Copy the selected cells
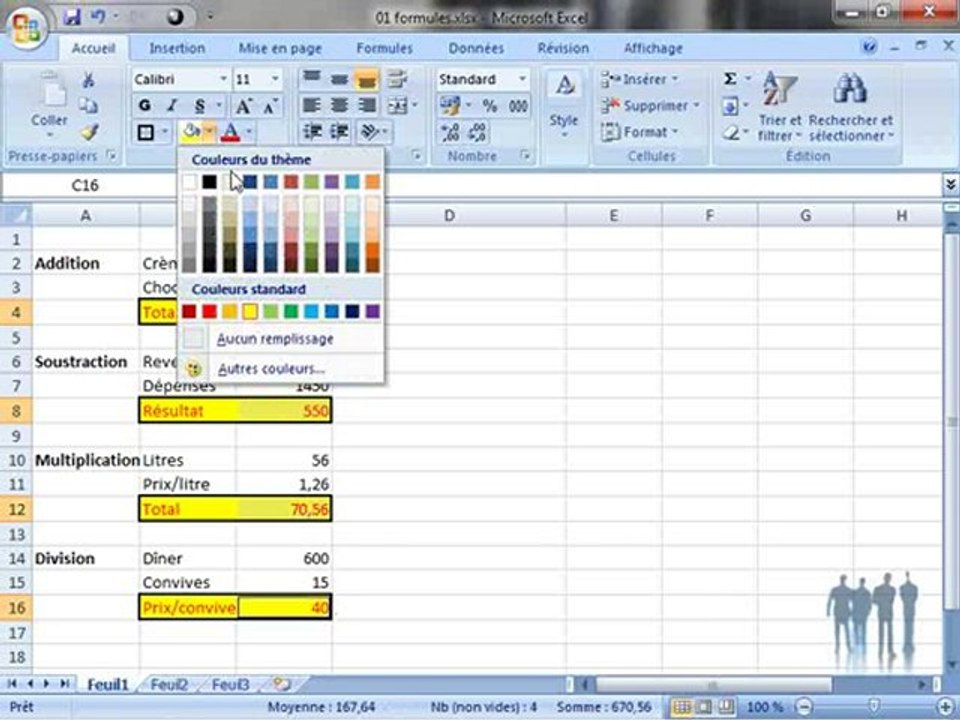The width and height of the screenshot is (960, 720). pyautogui.click(x=89, y=106)
